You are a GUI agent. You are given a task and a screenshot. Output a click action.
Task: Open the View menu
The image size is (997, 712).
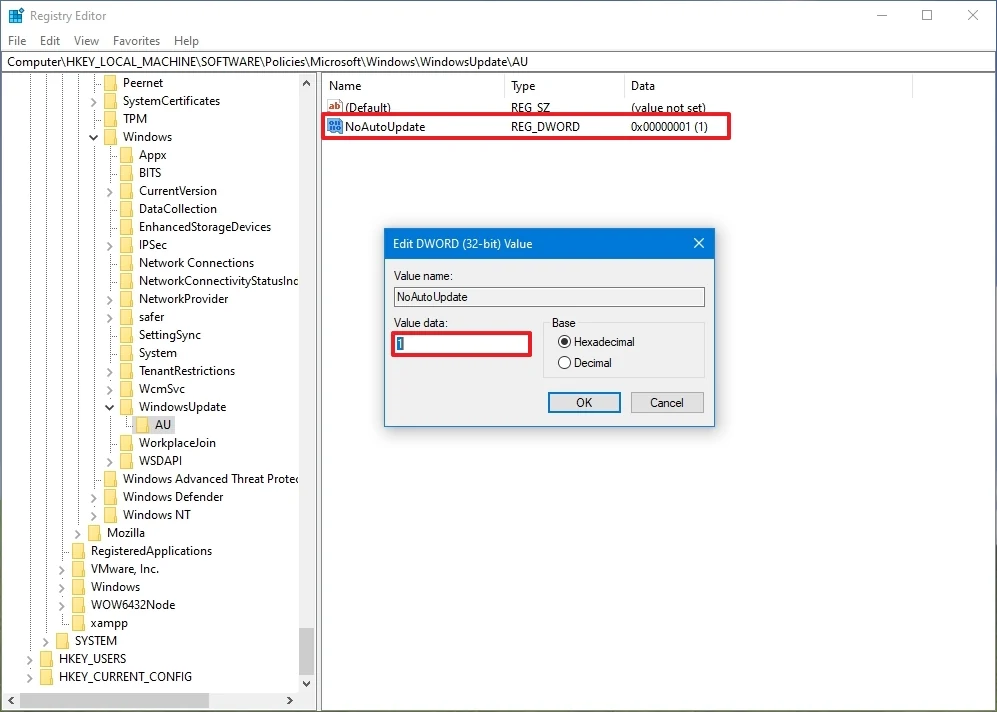click(x=86, y=41)
